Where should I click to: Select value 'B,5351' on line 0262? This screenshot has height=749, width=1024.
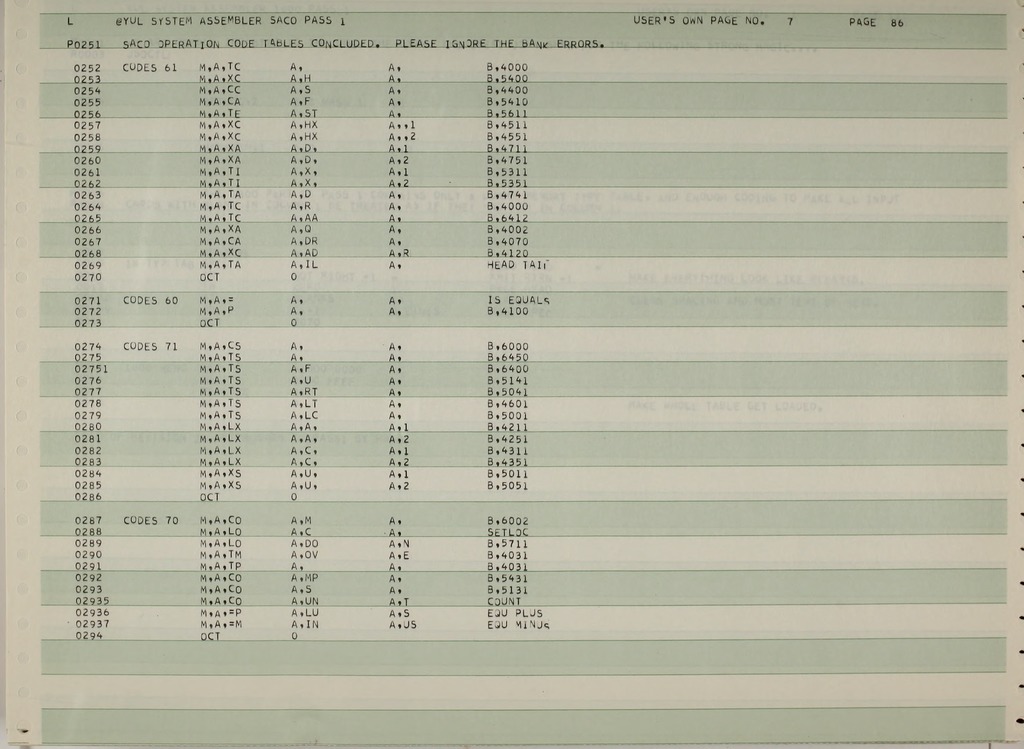[507, 183]
